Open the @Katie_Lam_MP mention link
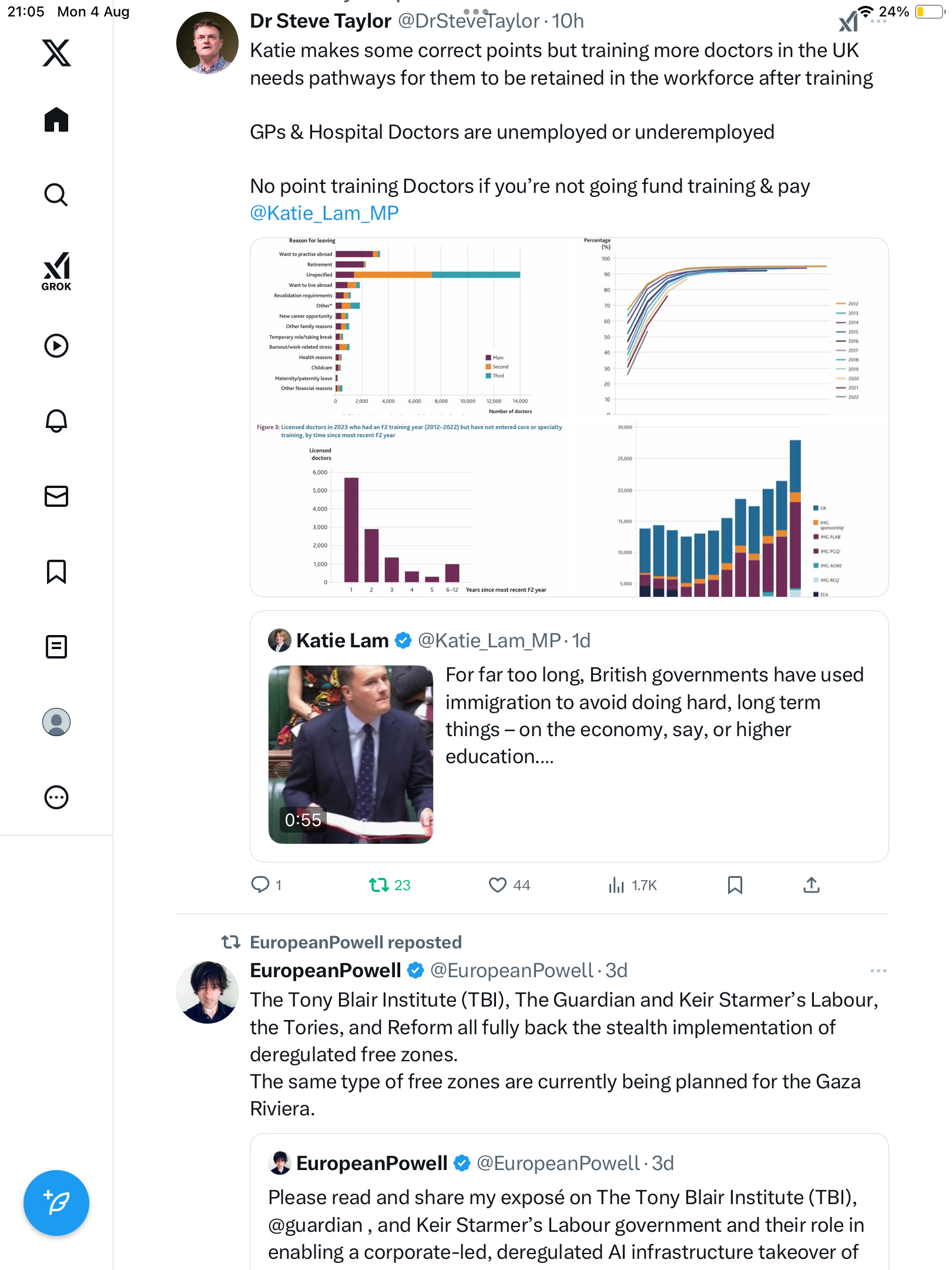The image size is (952, 1270). pos(324,213)
